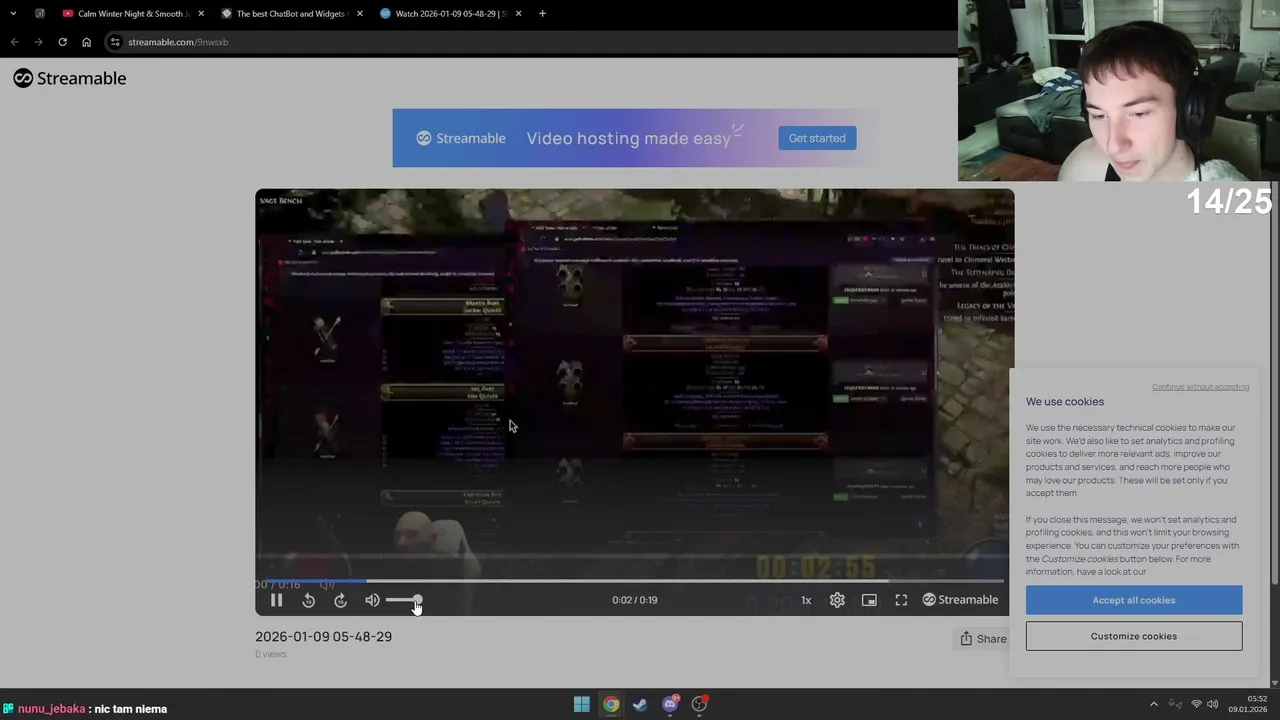Go forward in browser history
The height and width of the screenshot is (720, 1280).
(x=38, y=42)
